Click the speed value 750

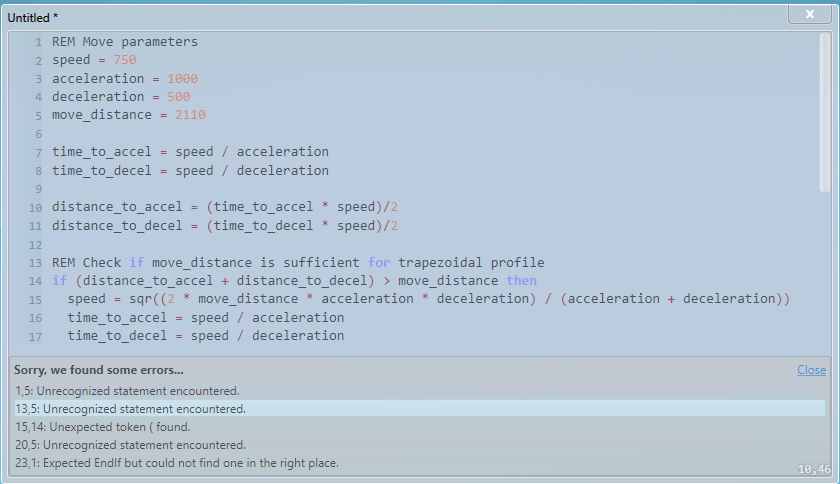coord(125,60)
